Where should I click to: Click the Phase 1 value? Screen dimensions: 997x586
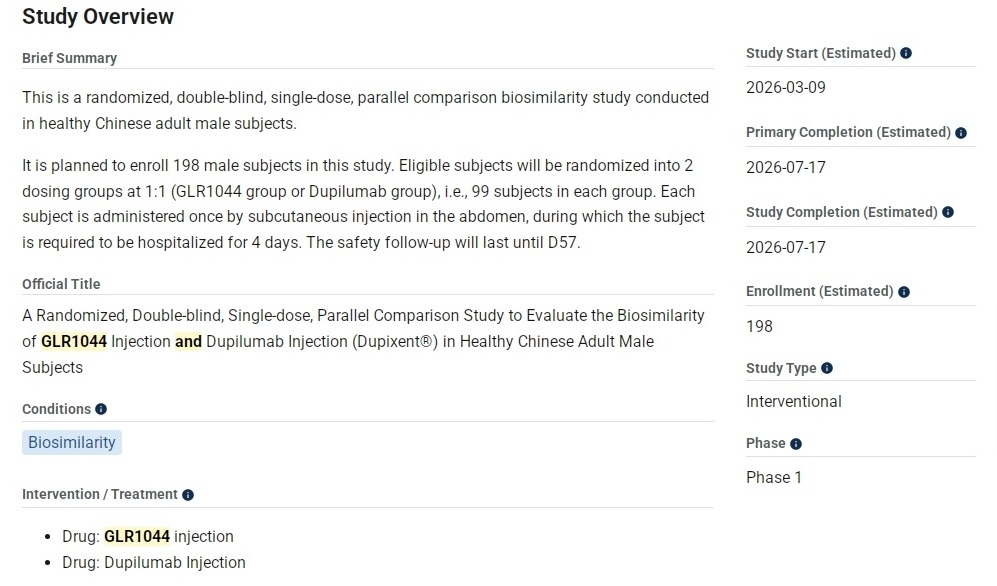pyautogui.click(x=774, y=478)
